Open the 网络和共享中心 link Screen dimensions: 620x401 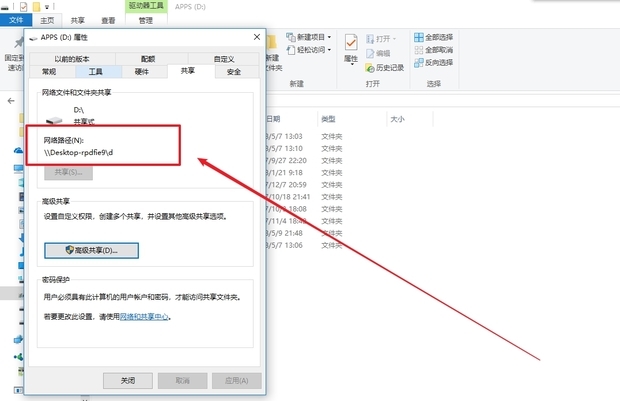[144, 316]
